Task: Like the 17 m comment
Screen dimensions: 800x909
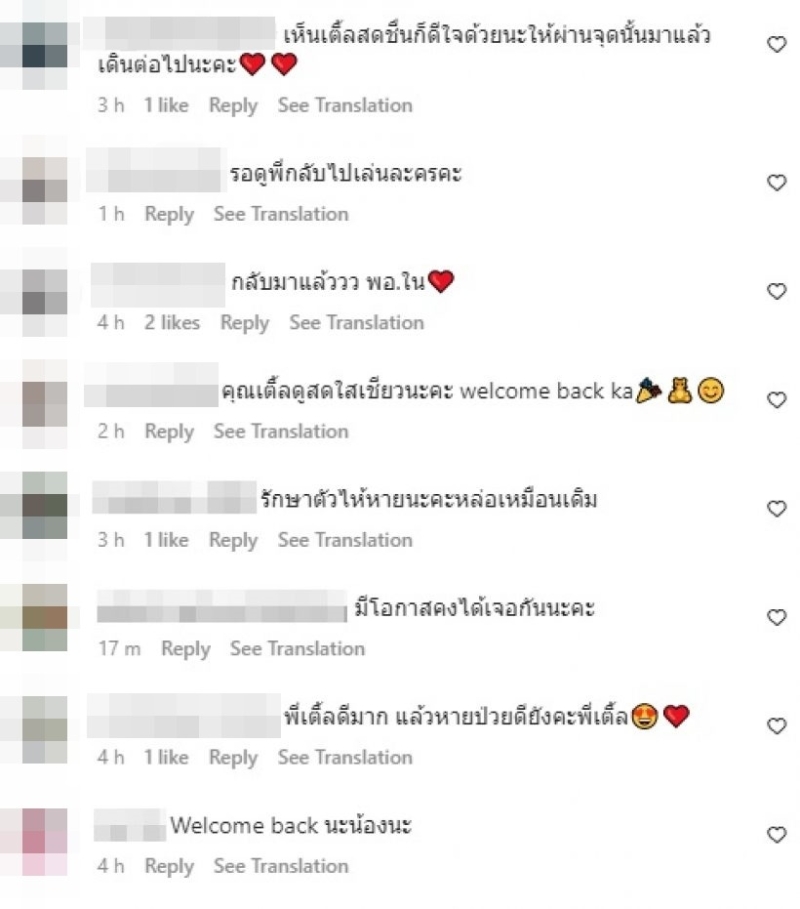Action: click(776, 617)
